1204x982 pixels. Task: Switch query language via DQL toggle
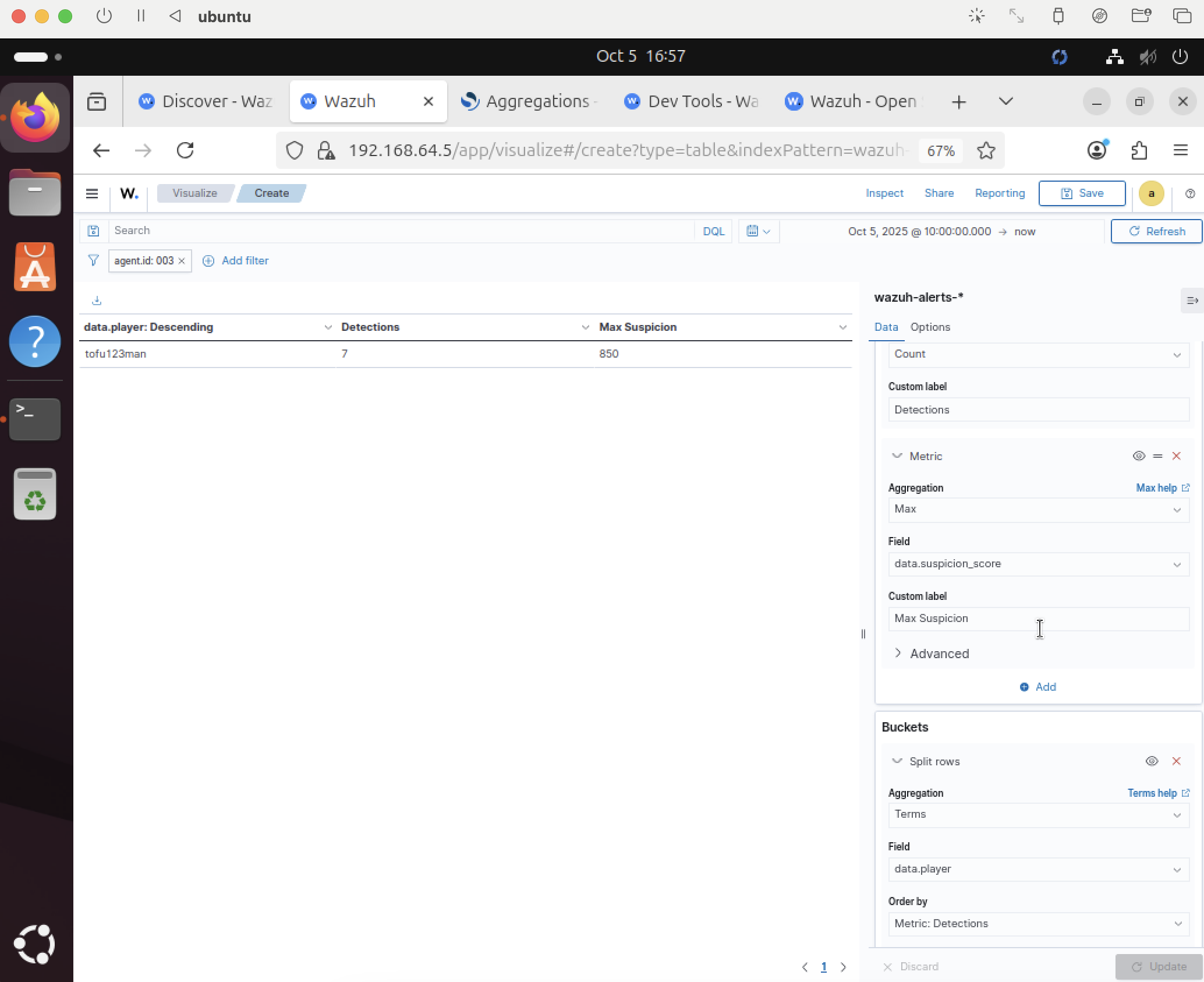[713, 231]
